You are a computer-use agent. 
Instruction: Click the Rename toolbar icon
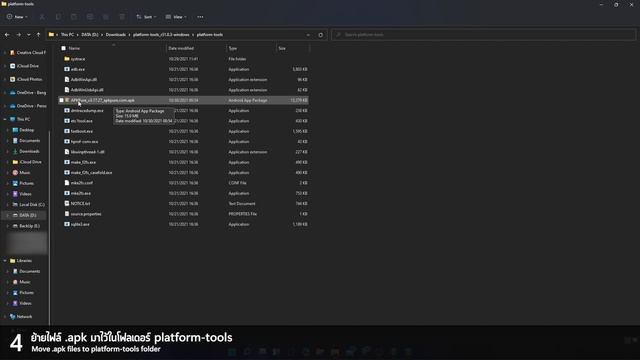point(90,17)
